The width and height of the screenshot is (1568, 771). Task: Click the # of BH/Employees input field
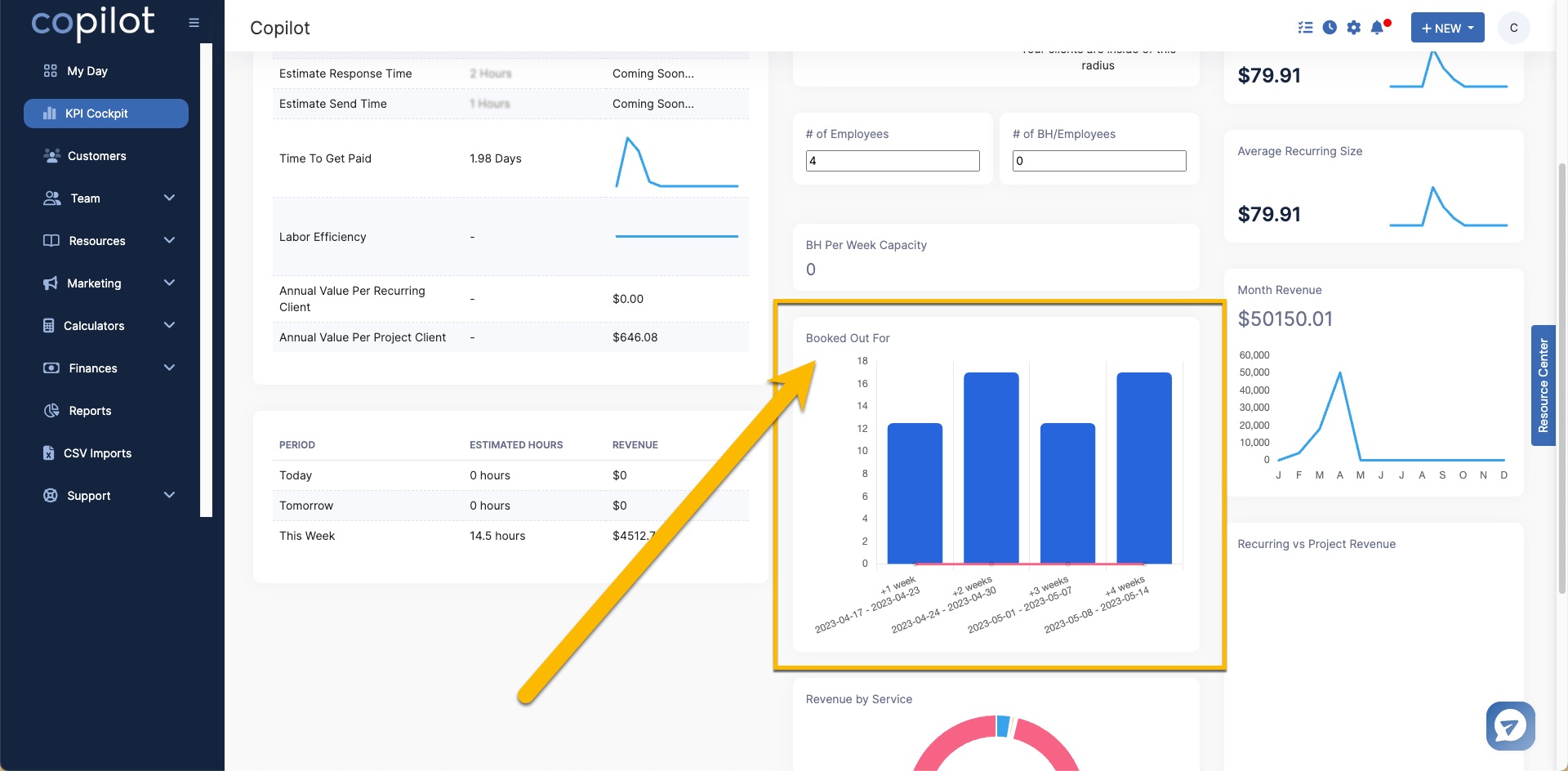coord(1099,161)
